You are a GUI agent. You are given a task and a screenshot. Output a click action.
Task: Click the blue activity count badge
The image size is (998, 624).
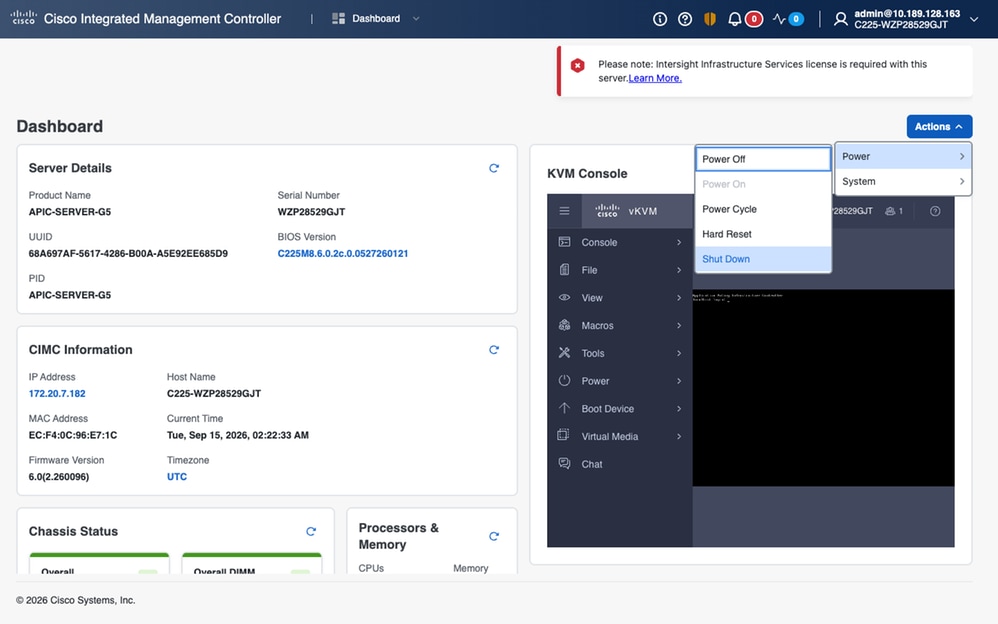(x=796, y=19)
